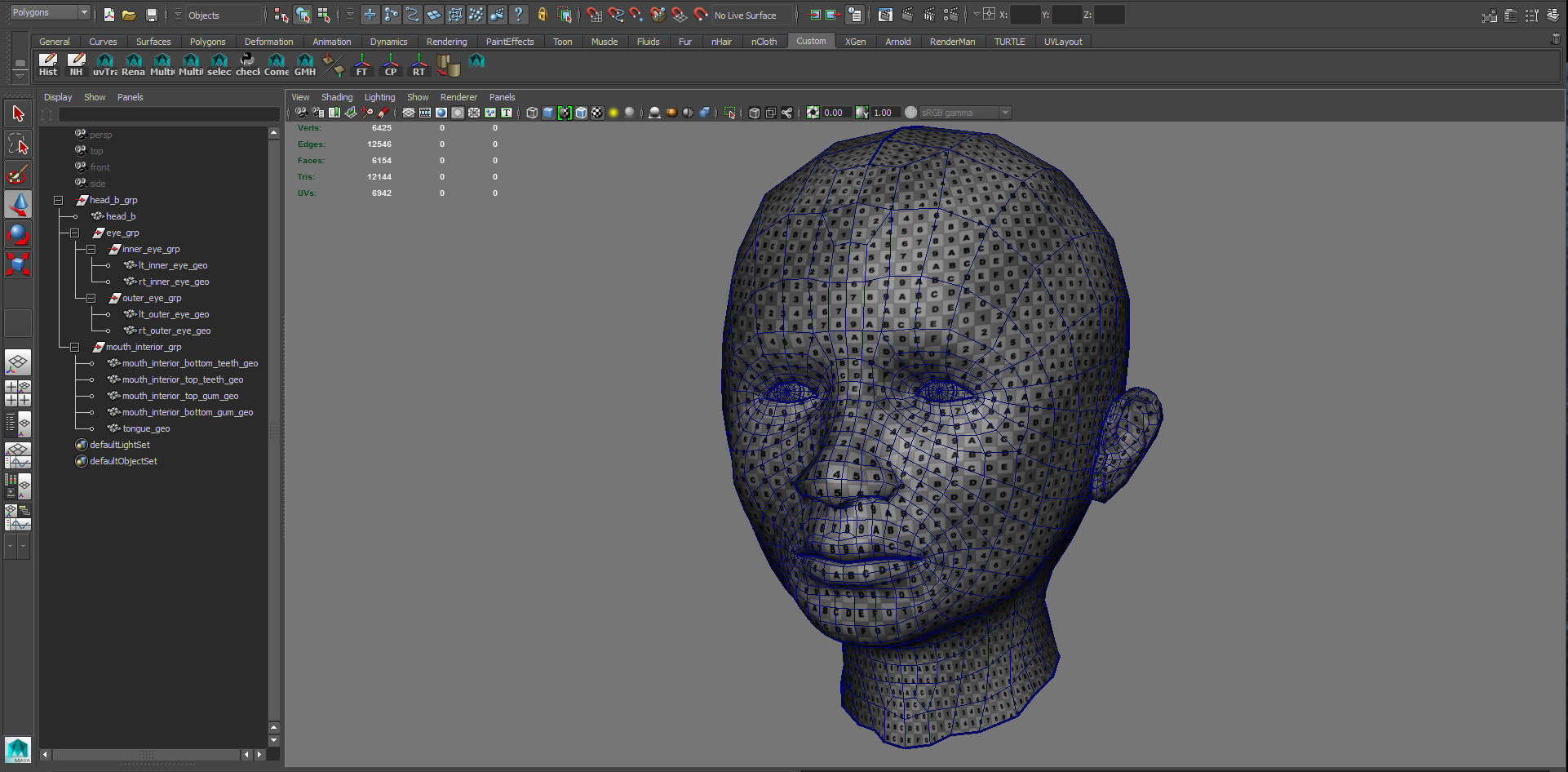The width and height of the screenshot is (1568, 772).
Task: Click the Outliner search field
Action: (x=169, y=115)
